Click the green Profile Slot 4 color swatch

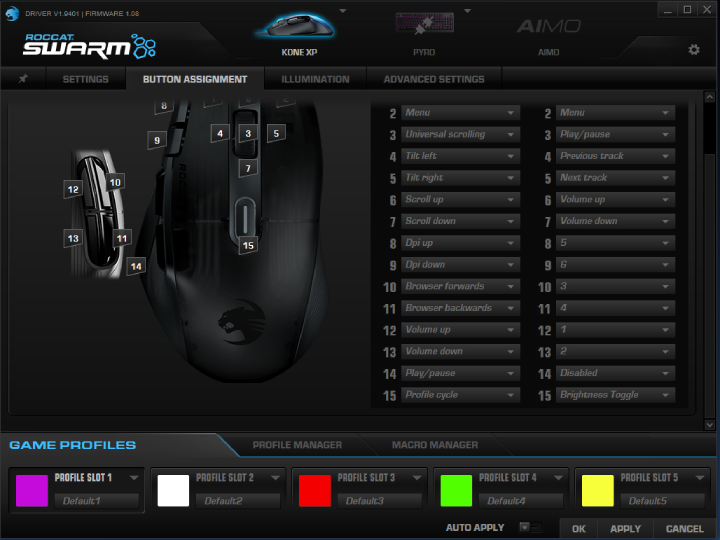pyautogui.click(x=456, y=490)
